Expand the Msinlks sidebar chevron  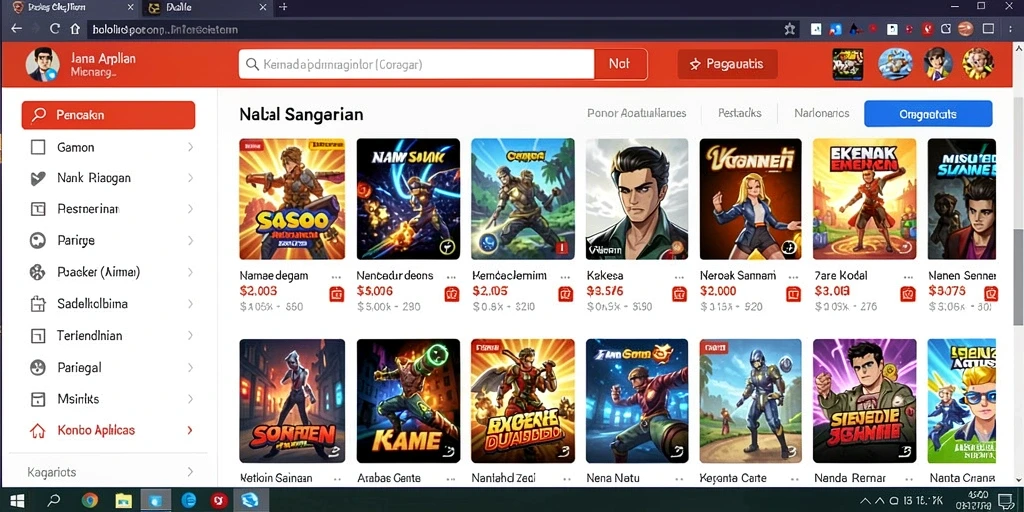pos(190,399)
